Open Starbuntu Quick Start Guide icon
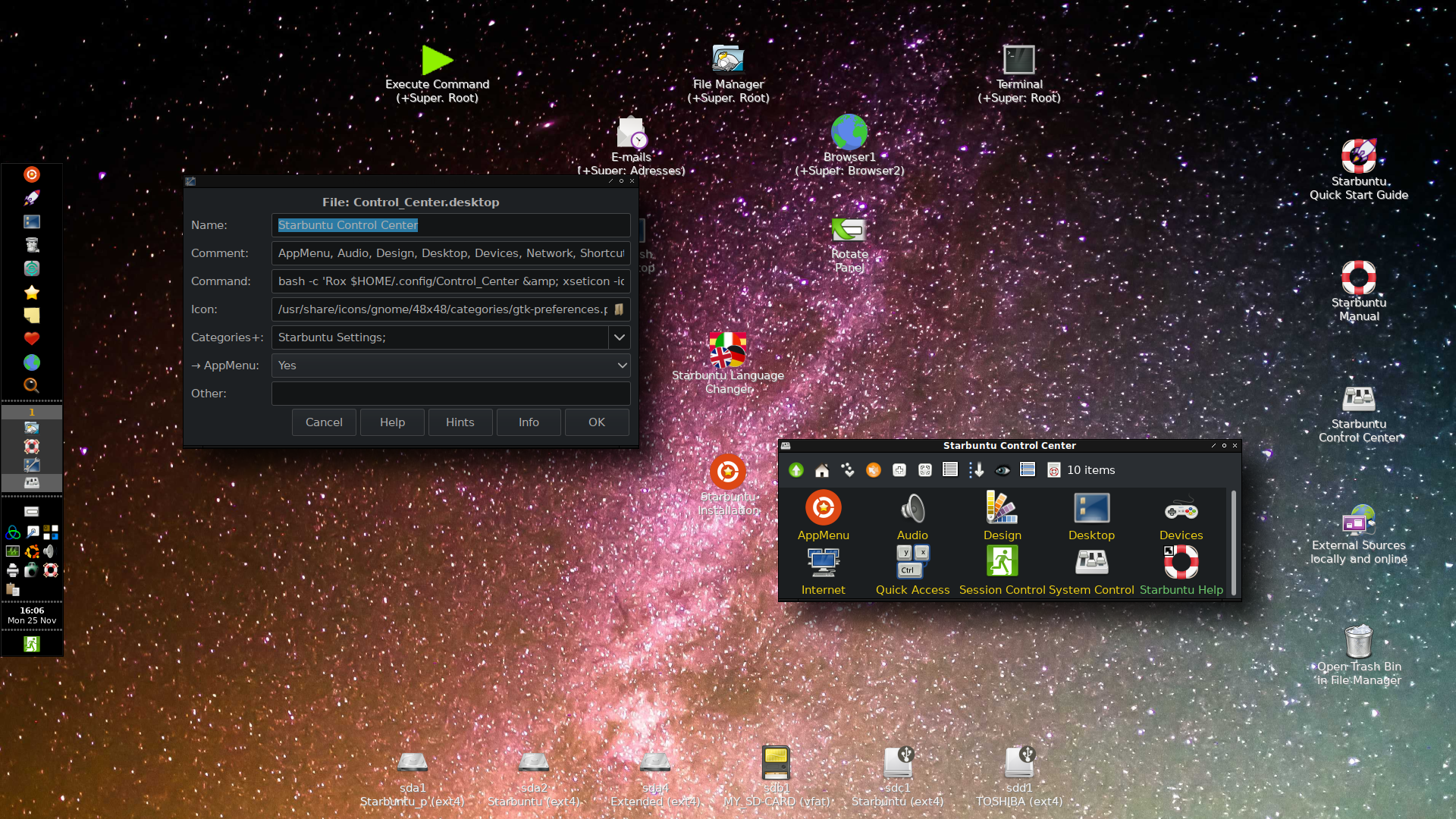Viewport: 1456px width, 819px height. pyautogui.click(x=1359, y=168)
